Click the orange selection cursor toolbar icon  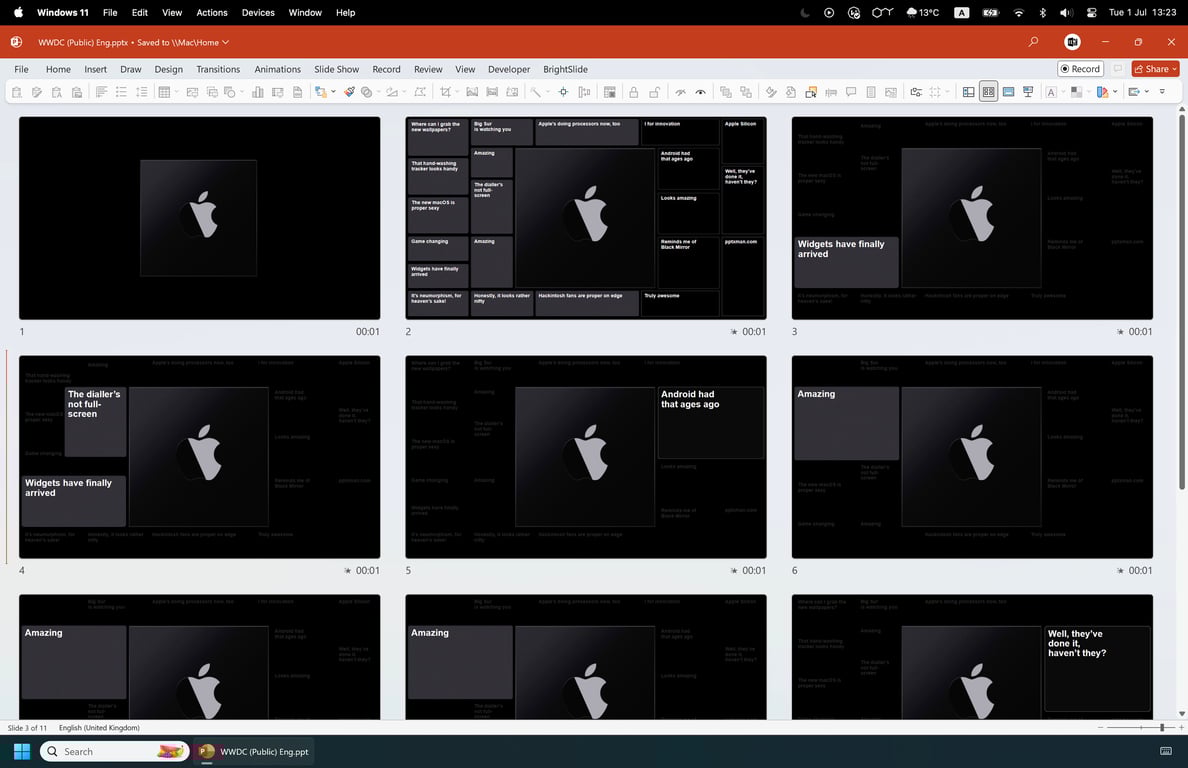(811, 92)
